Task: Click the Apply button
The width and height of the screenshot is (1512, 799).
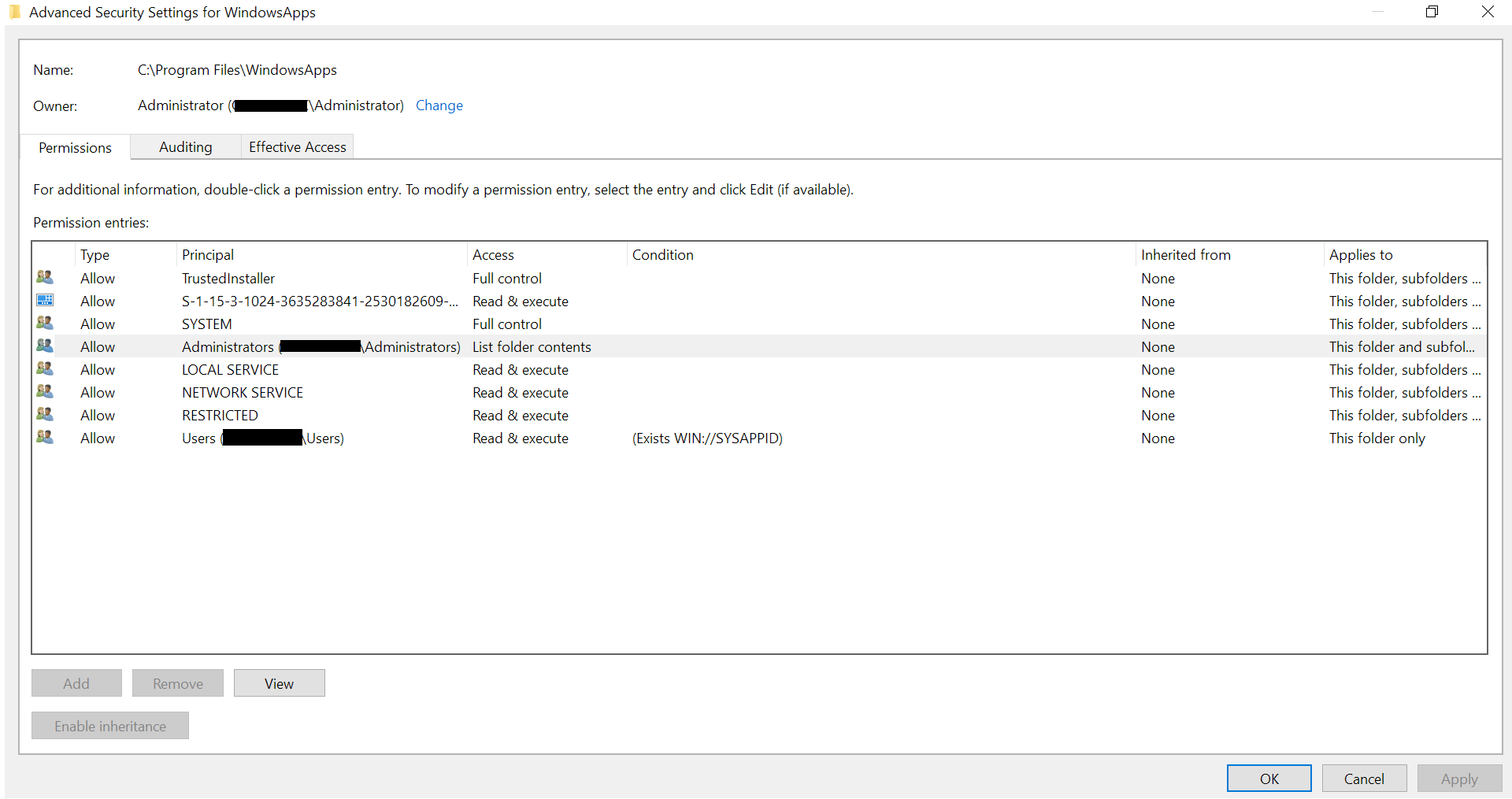Action: pos(1459,779)
